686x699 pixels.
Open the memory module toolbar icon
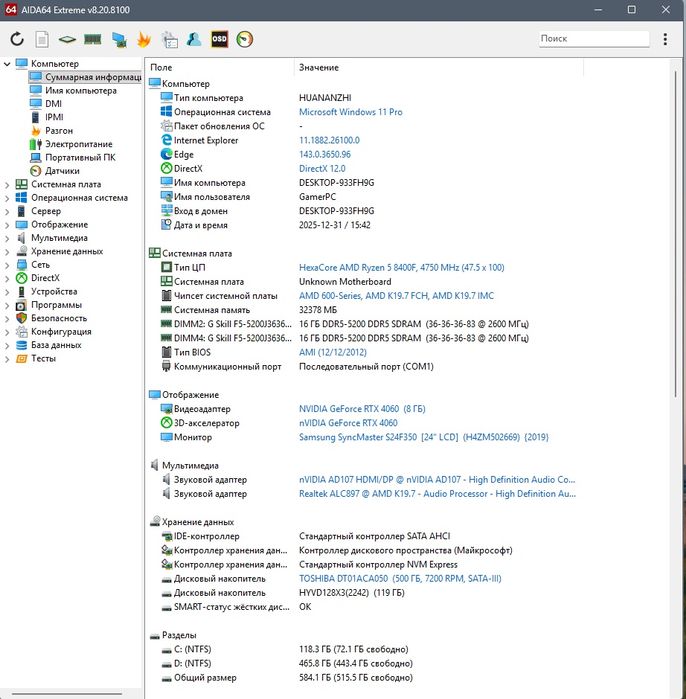pos(92,39)
